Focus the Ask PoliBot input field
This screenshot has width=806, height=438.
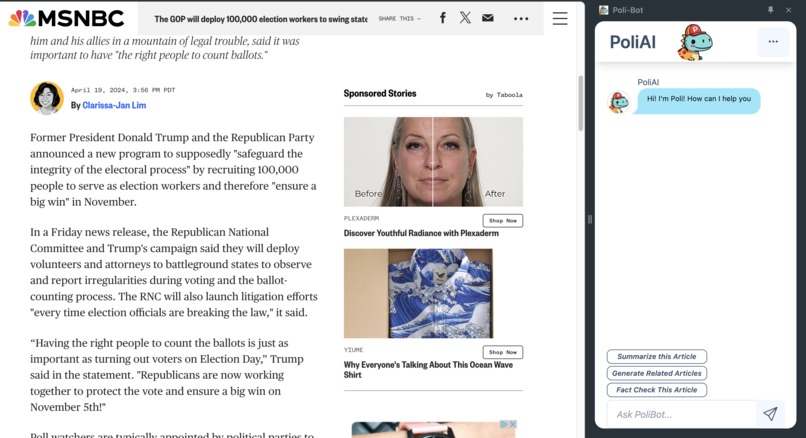[x=682, y=414]
